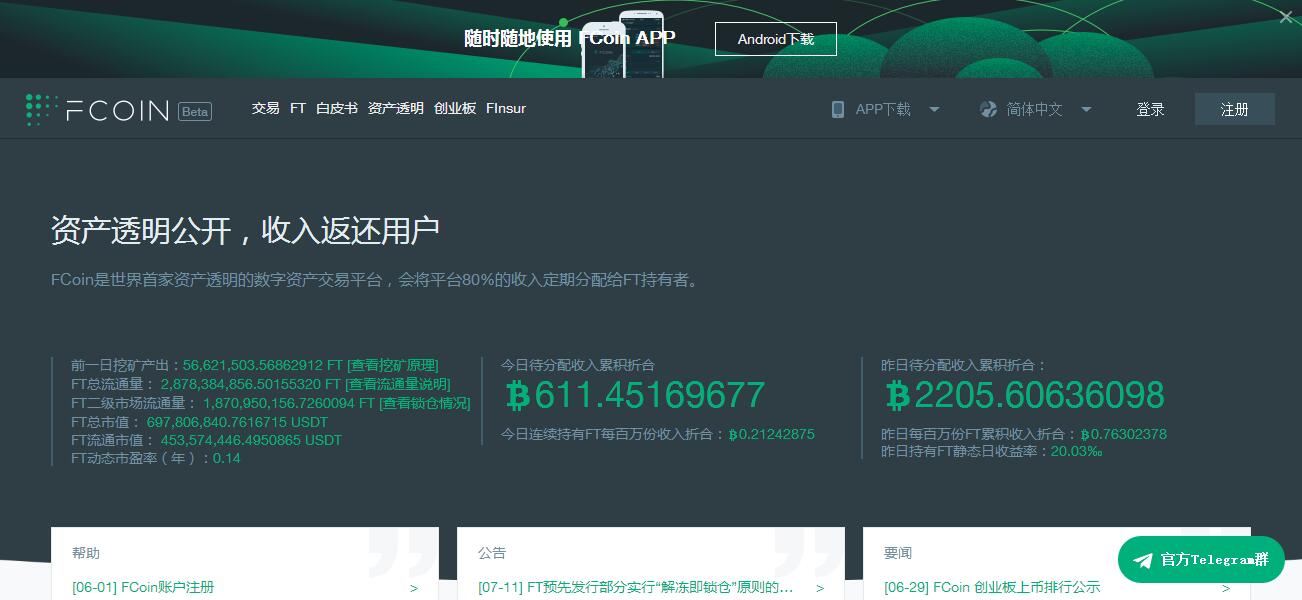Viewport: 1302px width, 600px height.
Task: Click the 帮助 section heading
Action: pyautogui.click(x=86, y=553)
